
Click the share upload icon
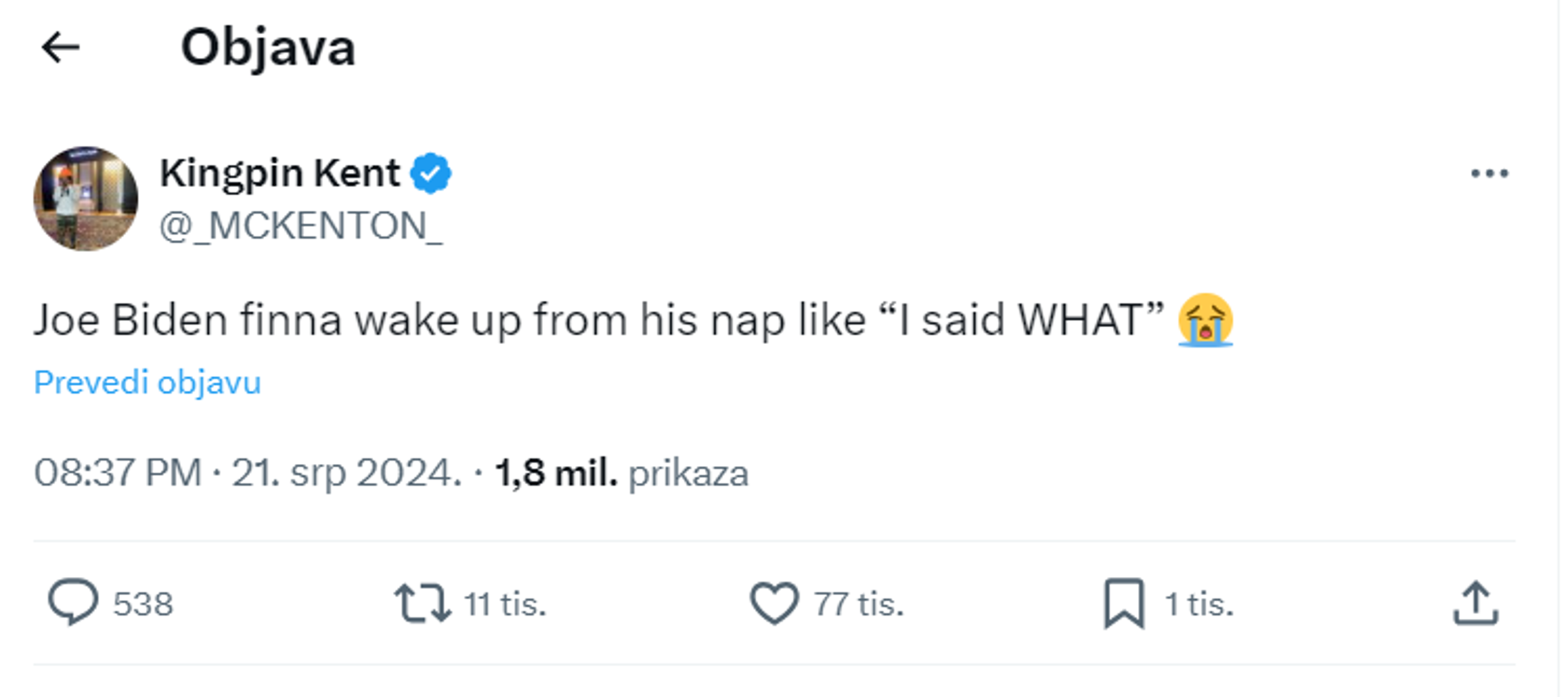point(1476,603)
